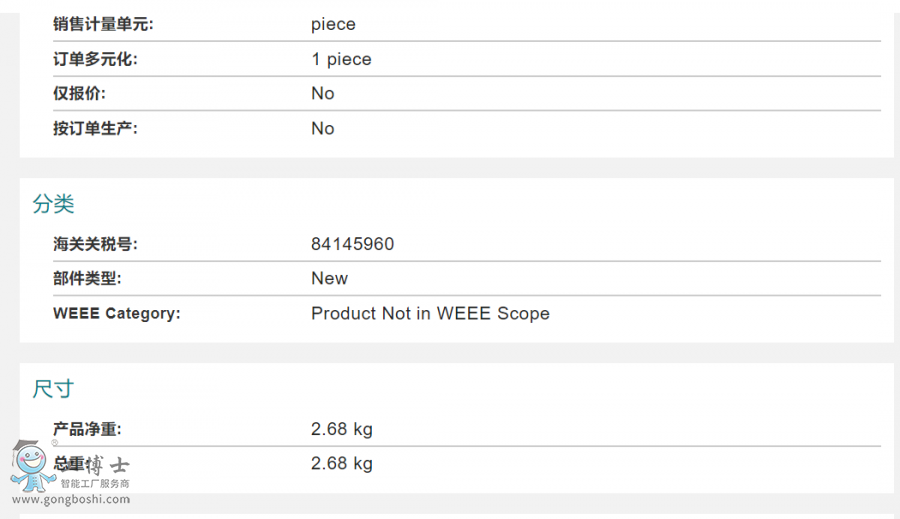Click the gross weight value 2.68 kg
This screenshot has height=519, width=900.
(341, 463)
